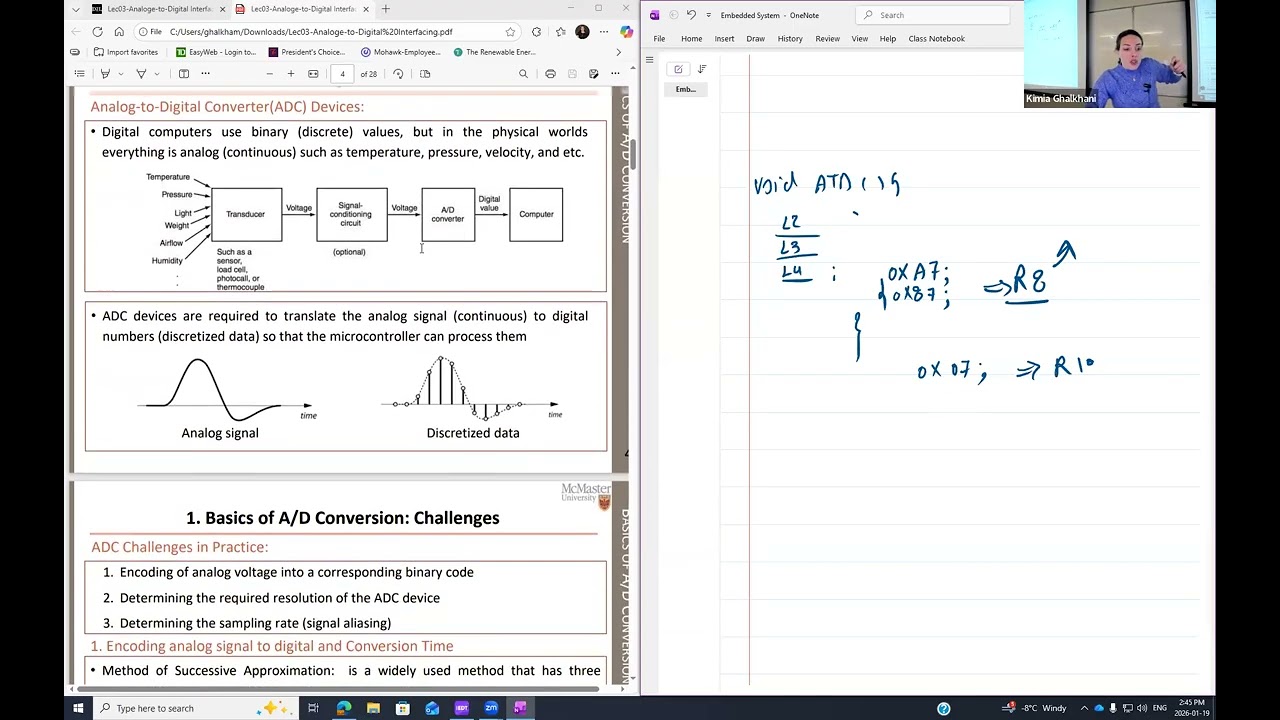Rotate the PDF page
The height and width of the screenshot is (720, 1280).
click(398, 74)
